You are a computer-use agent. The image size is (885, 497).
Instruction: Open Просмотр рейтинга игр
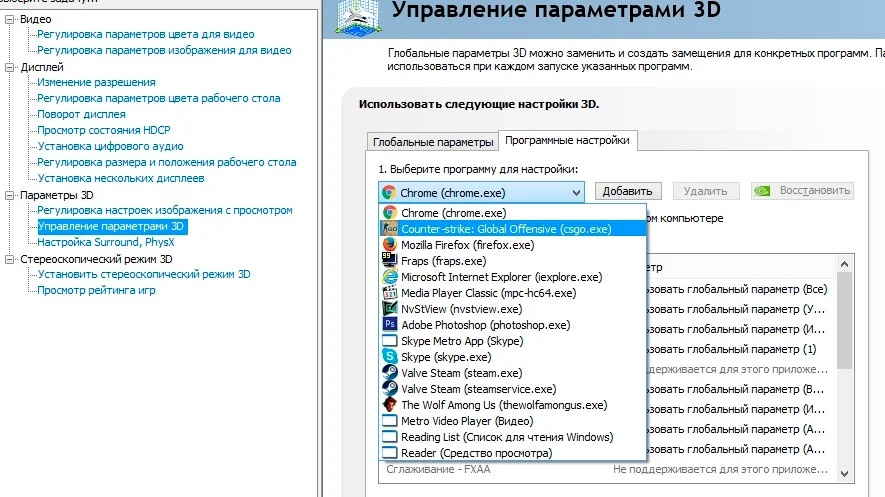pyautogui.click(x=96, y=291)
